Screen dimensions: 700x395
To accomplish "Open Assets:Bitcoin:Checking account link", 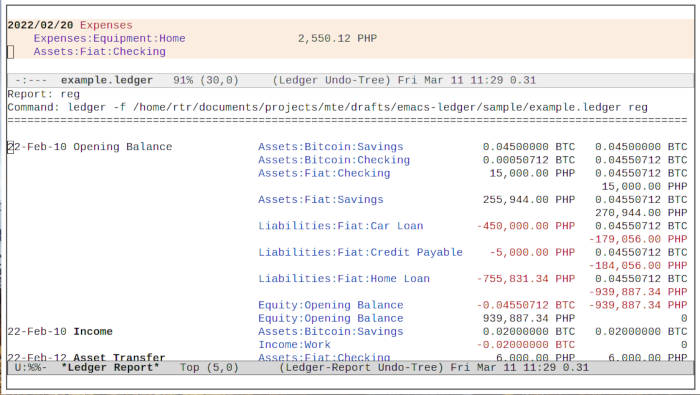I will tap(334, 160).
